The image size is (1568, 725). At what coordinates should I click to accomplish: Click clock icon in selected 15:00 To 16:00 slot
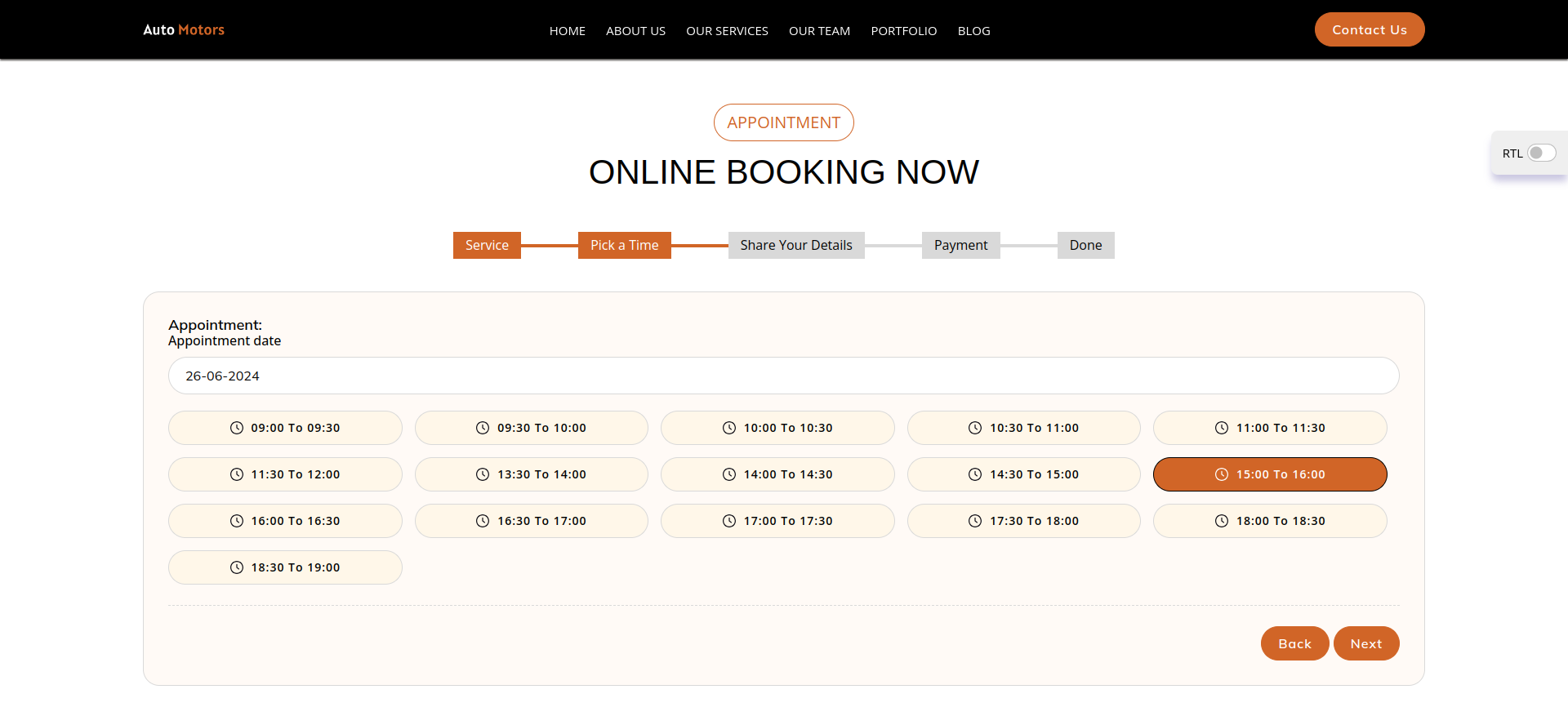pos(1222,474)
